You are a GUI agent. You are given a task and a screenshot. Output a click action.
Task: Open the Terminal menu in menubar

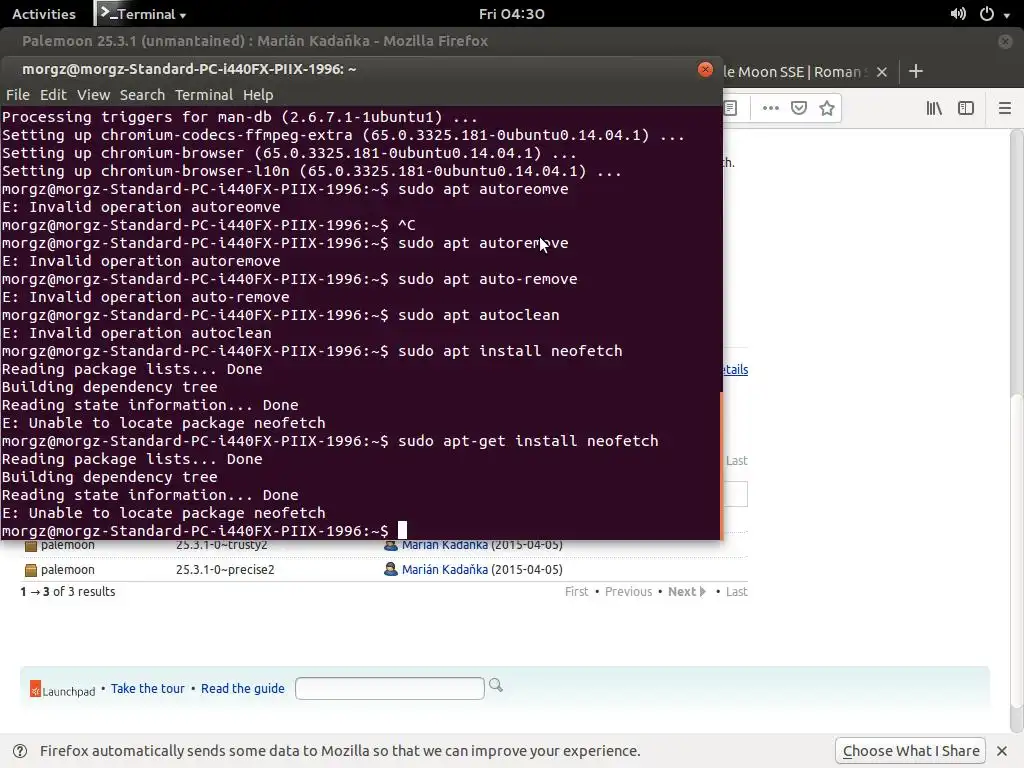pyautogui.click(x=204, y=95)
